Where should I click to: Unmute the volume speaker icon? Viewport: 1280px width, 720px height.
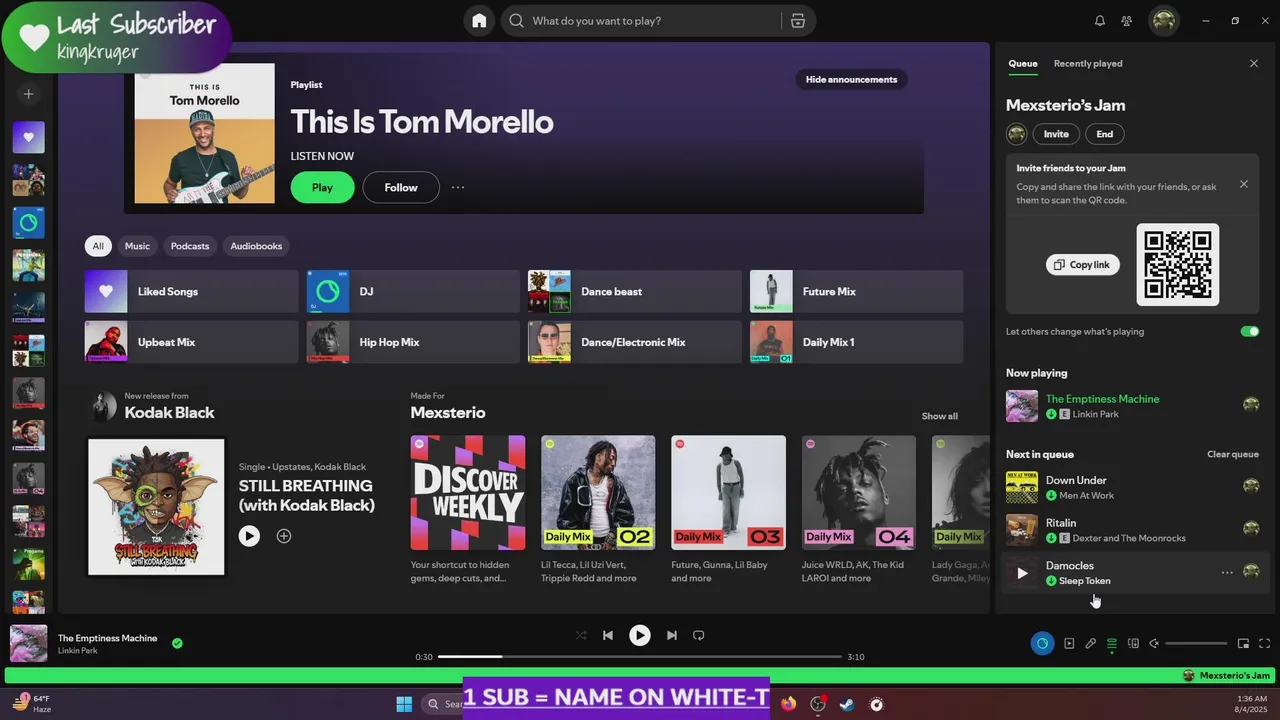[x=1154, y=644]
